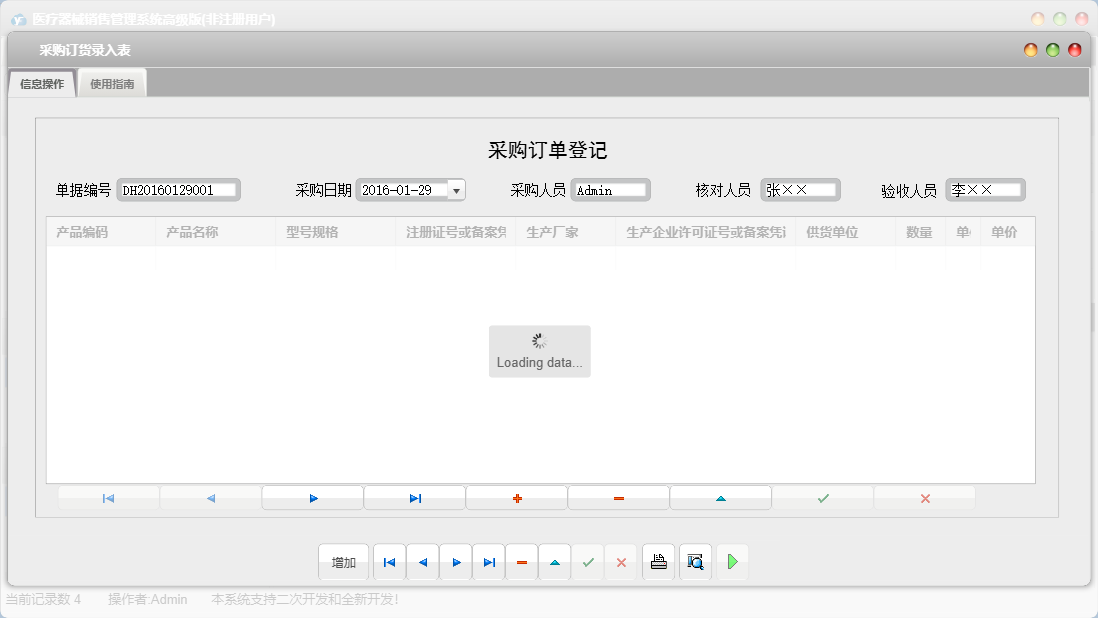Screen dimensions: 1098x618
Task: Open the print preview icon
Action: coord(695,561)
